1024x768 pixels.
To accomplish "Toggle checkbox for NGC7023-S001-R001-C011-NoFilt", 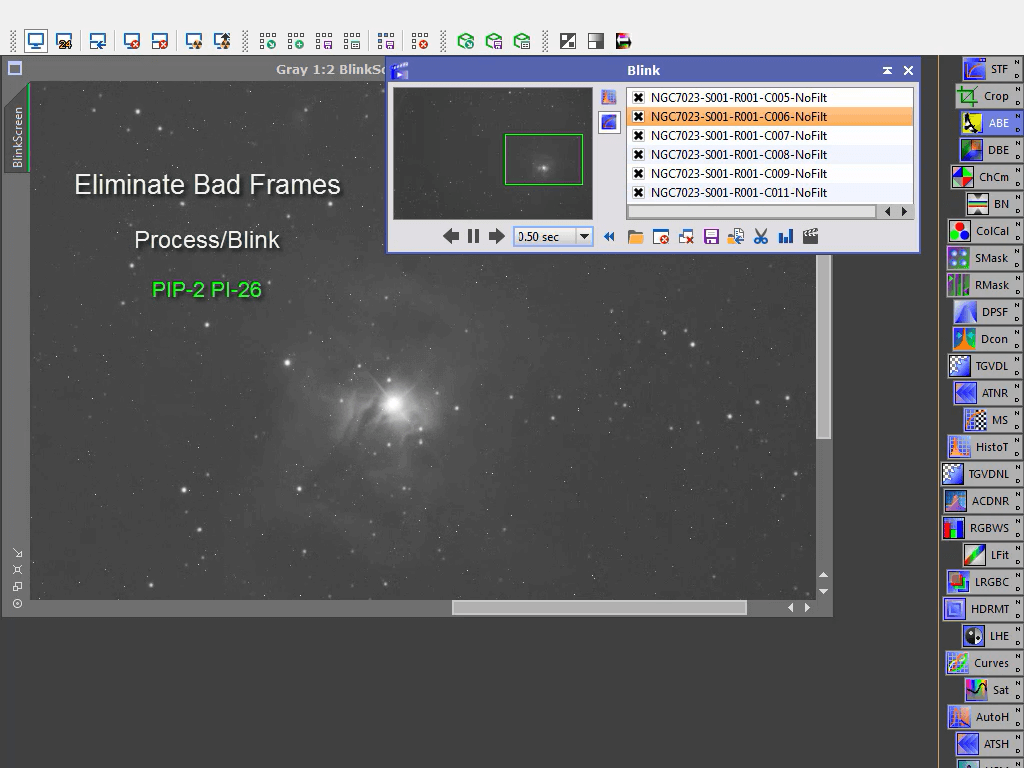I will tap(638, 193).
